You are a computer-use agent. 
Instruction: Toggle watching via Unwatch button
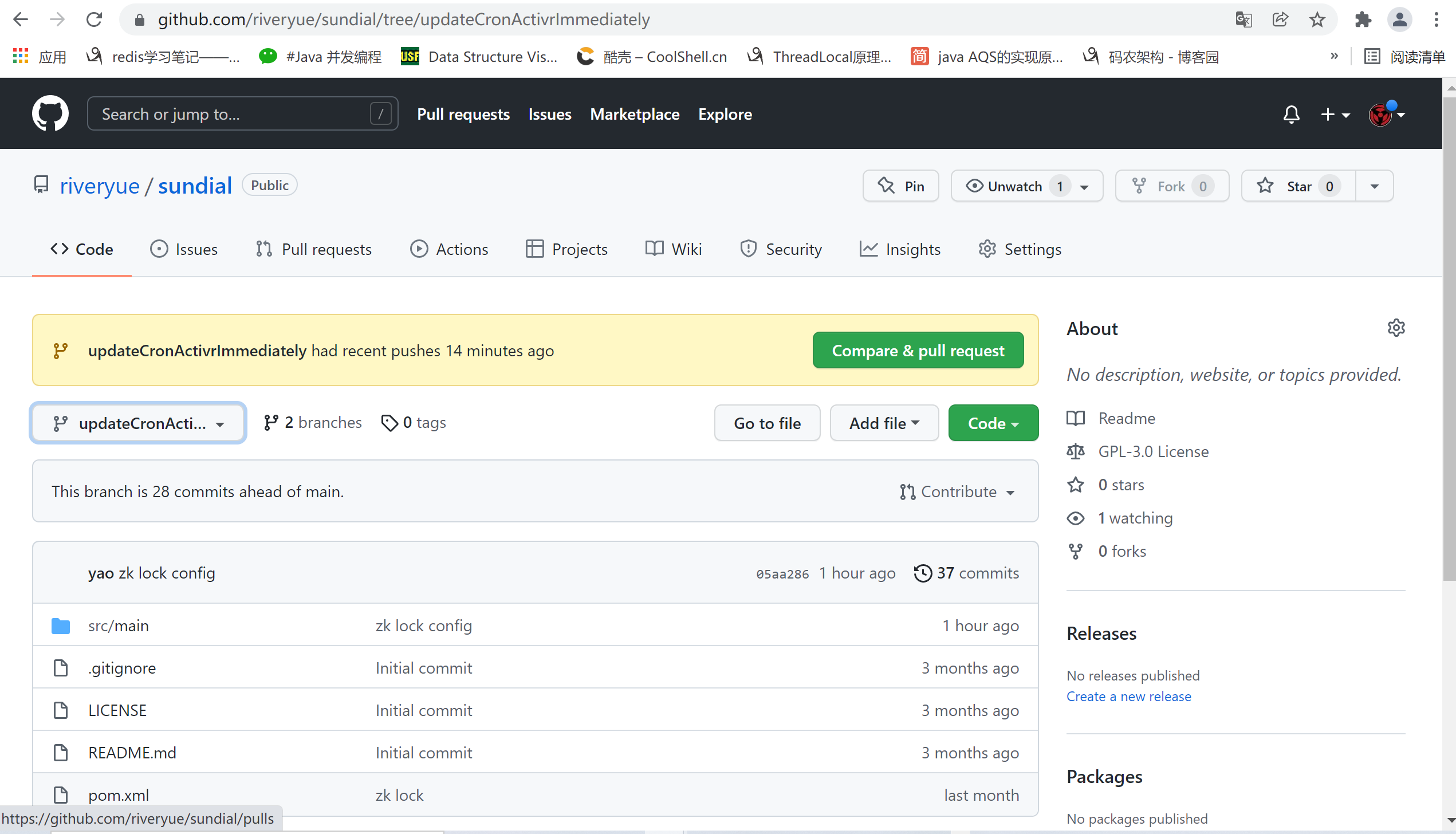[x=1010, y=186]
